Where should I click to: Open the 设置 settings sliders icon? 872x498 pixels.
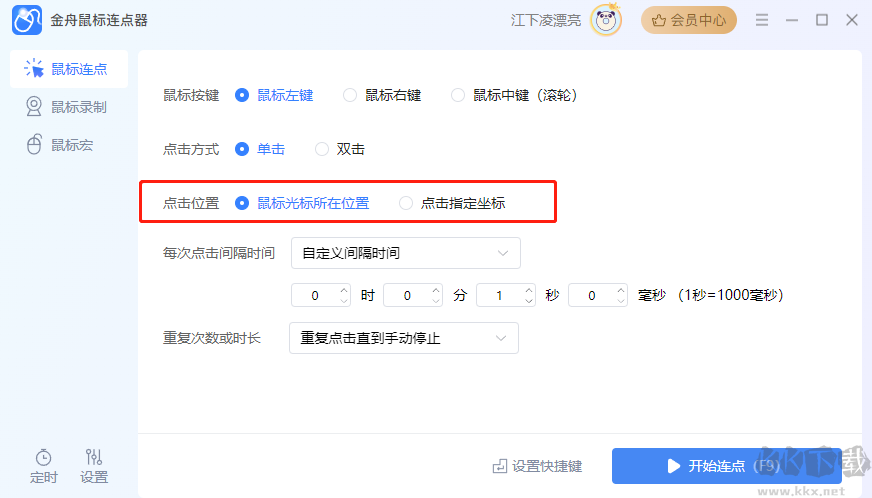(x=93, y=457)
